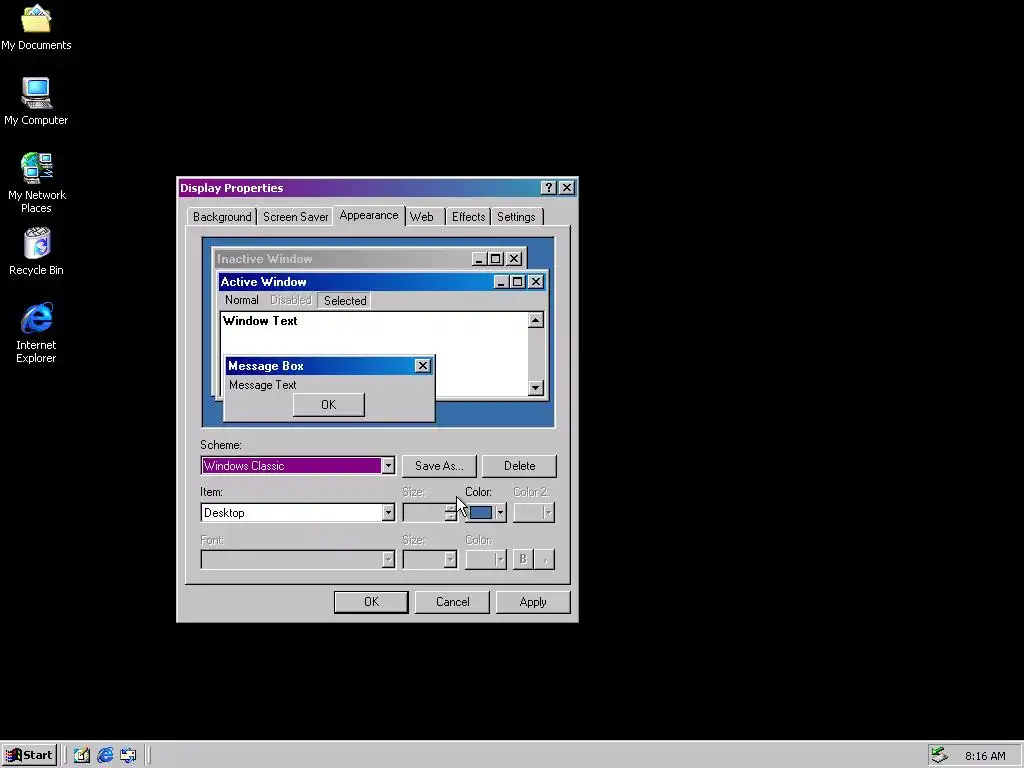
Task: Click the taskbar clock showing 8:16 AM
Action: [x=985, y=756]
